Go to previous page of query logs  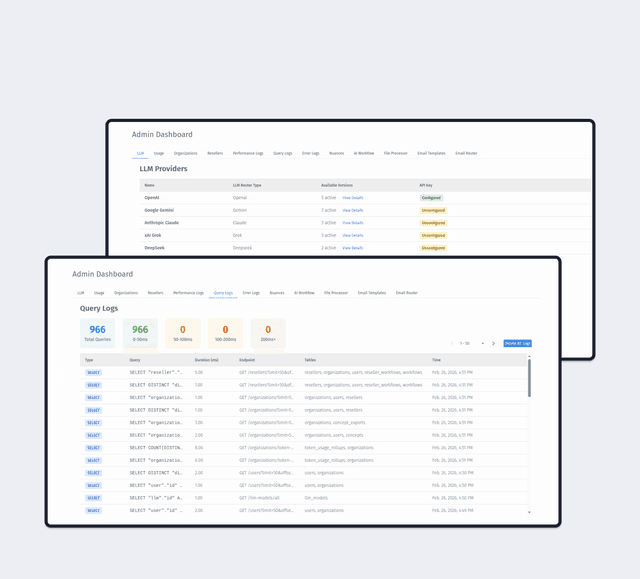pos(451,343)
